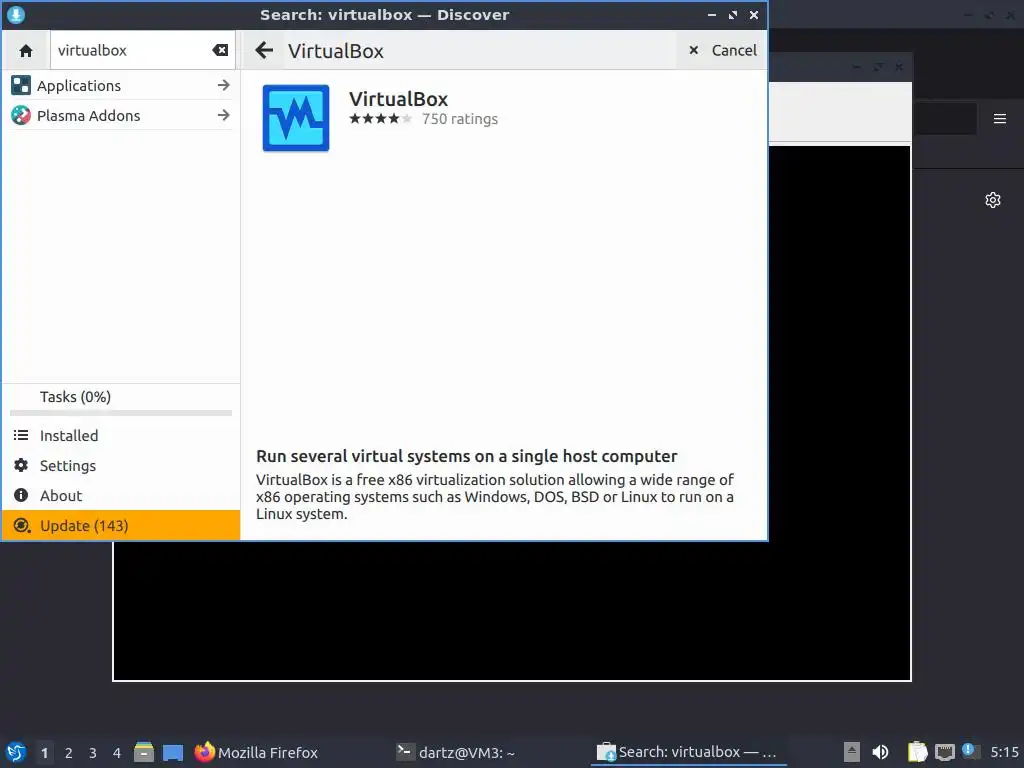Show Installed applications list

[x=121, y=436]
